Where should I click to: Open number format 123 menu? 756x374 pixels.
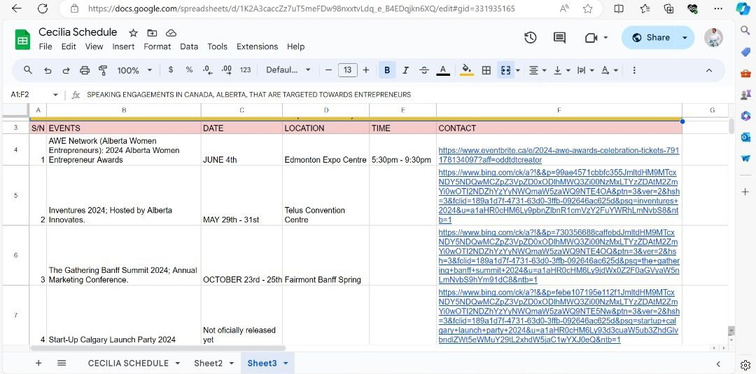coord(245,70)
